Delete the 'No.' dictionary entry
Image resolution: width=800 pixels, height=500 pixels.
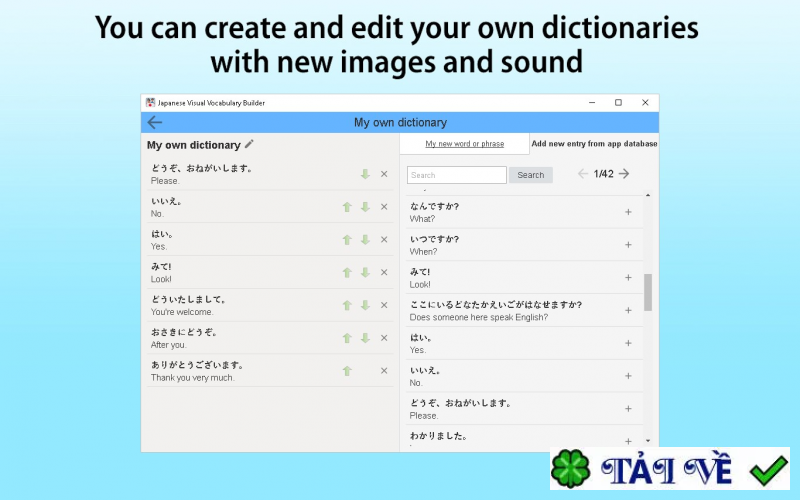[384, 207]
